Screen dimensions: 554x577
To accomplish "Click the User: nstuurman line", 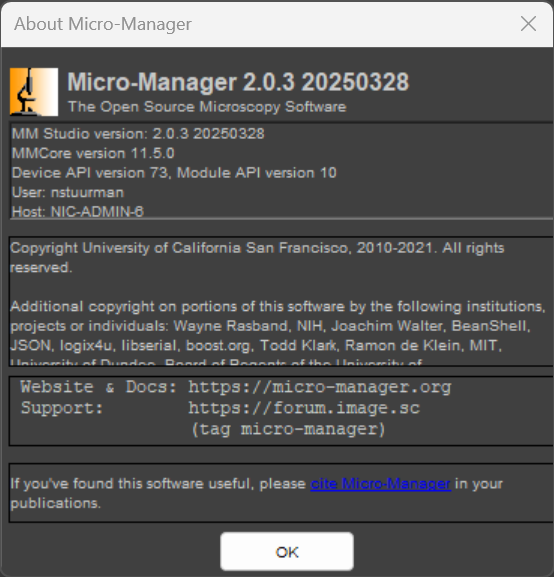I will point(68,192).
